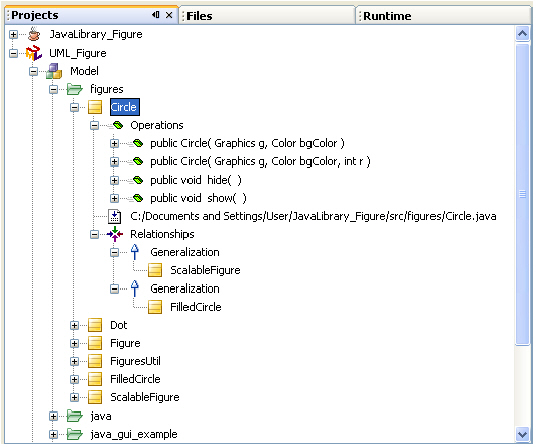
Task: Expand the FiguresUtil class node
Action: [x=74, y=361]
